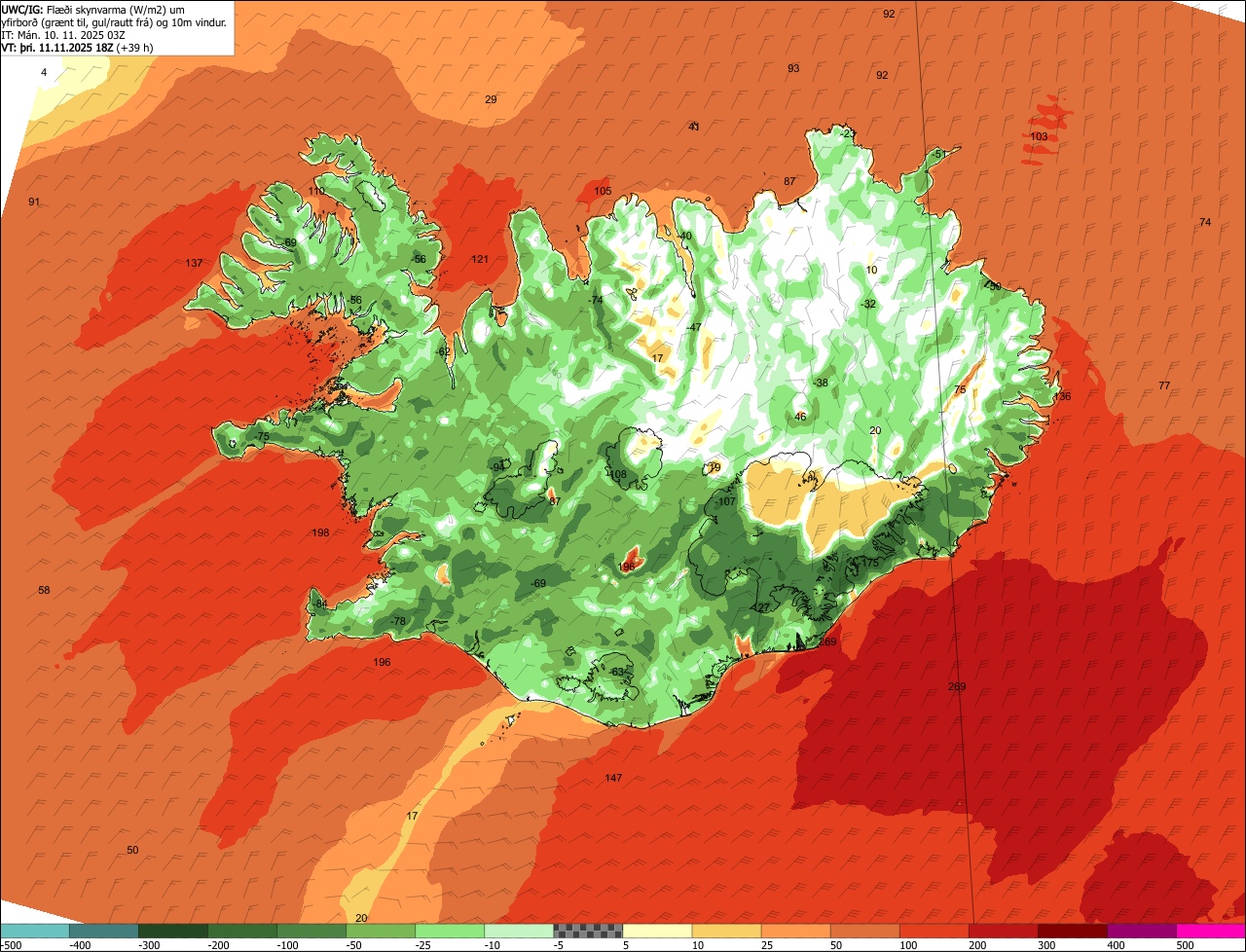Click the darkest green swatch between -300 and -200
1246x952 pixels.
point(173,931)
